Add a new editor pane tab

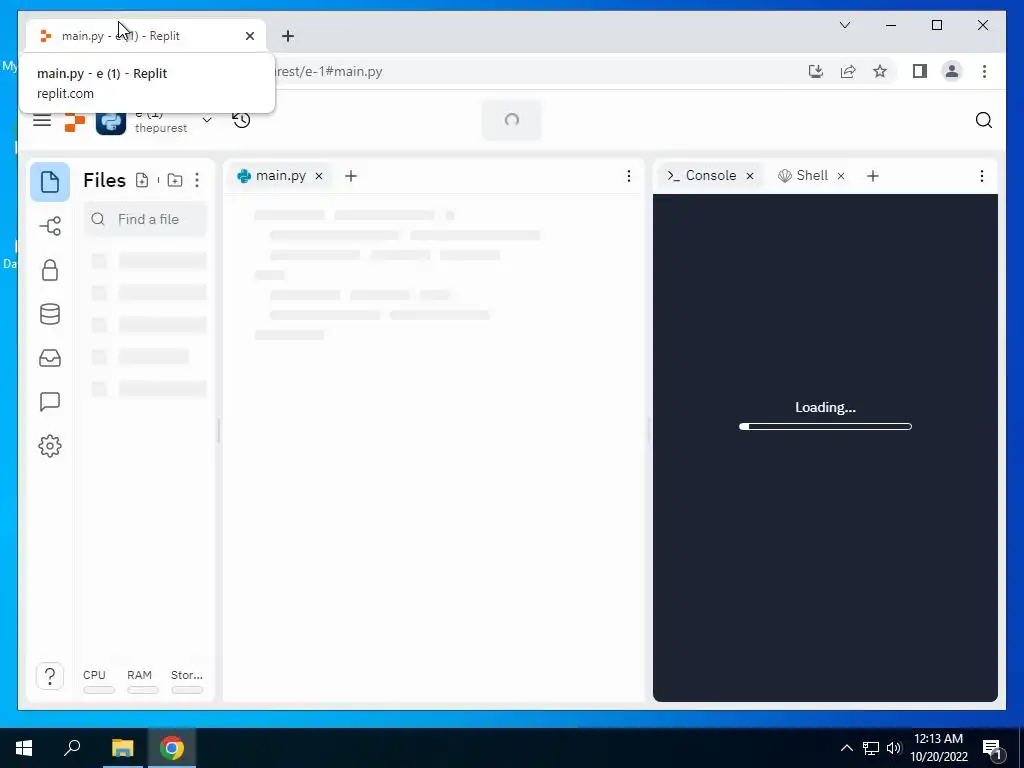[x=351, y=176]
